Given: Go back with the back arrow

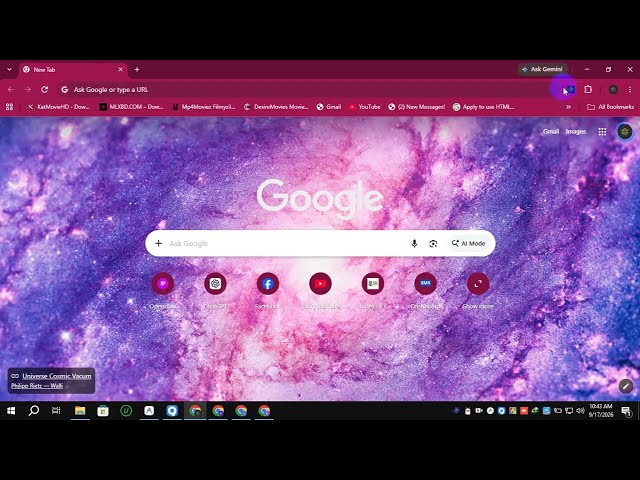Looking at the screenshot, I should (x=11, y=89).
